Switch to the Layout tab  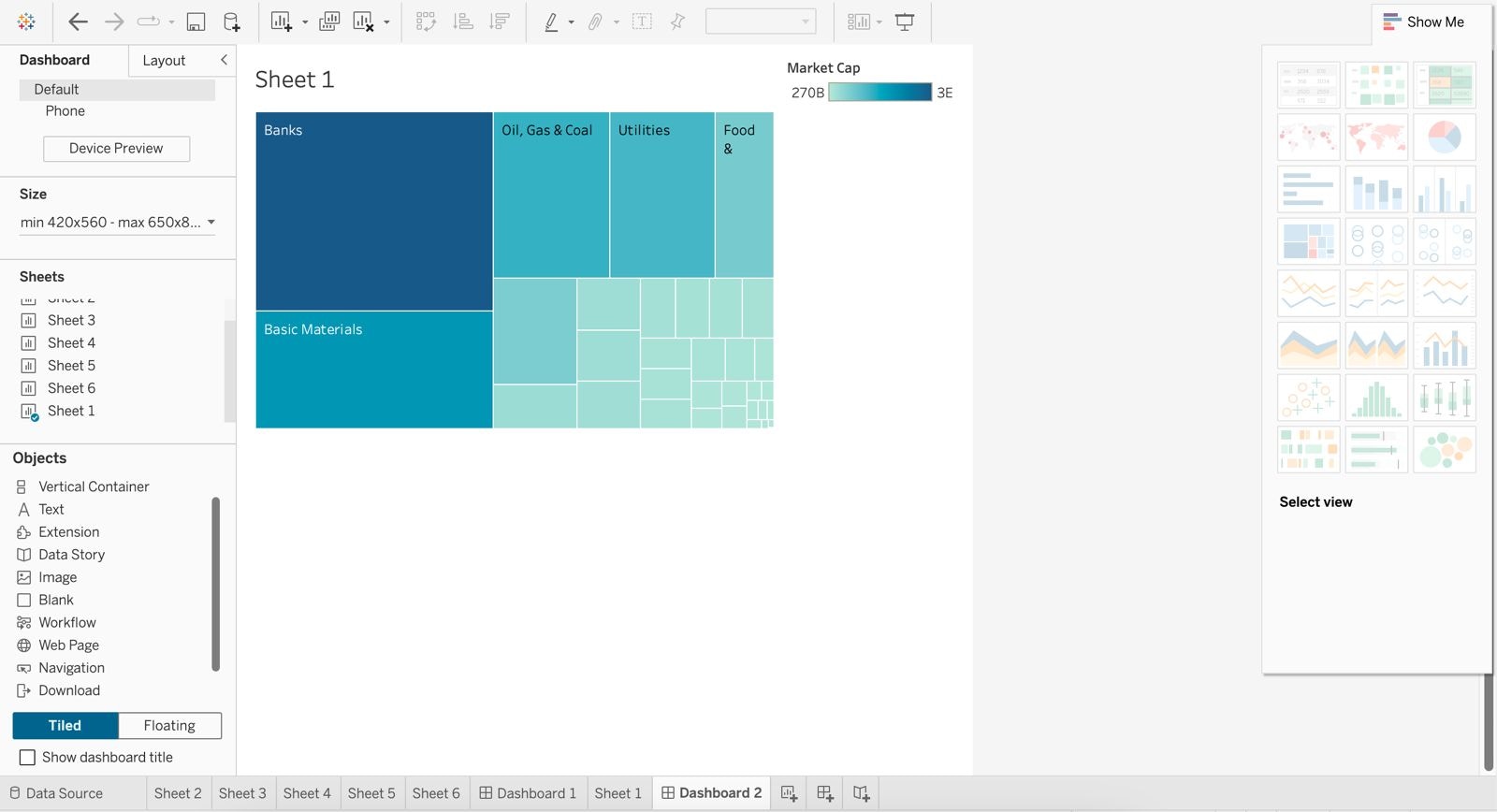tap(164, 61)
